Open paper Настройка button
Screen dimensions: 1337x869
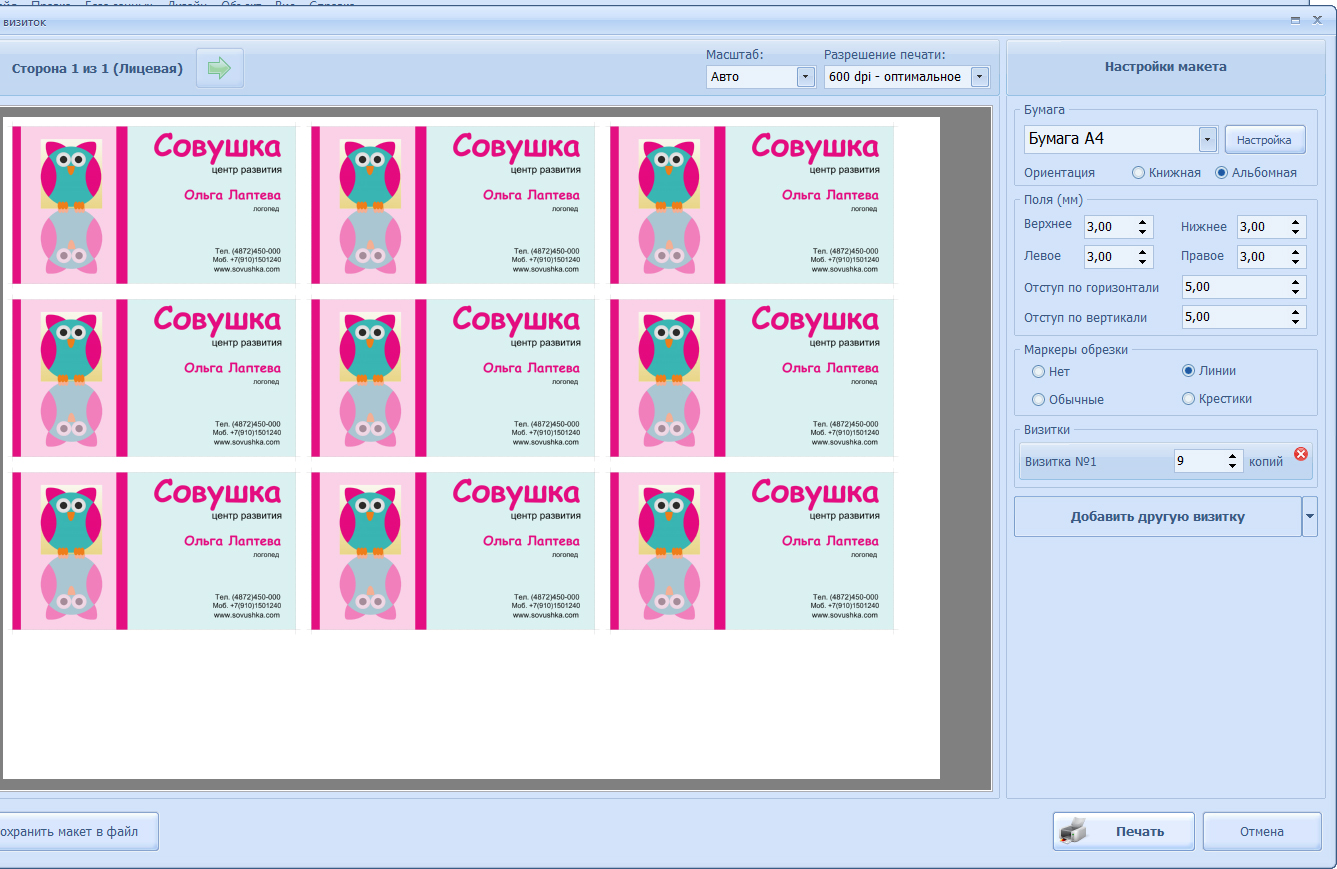point(1265,140)
